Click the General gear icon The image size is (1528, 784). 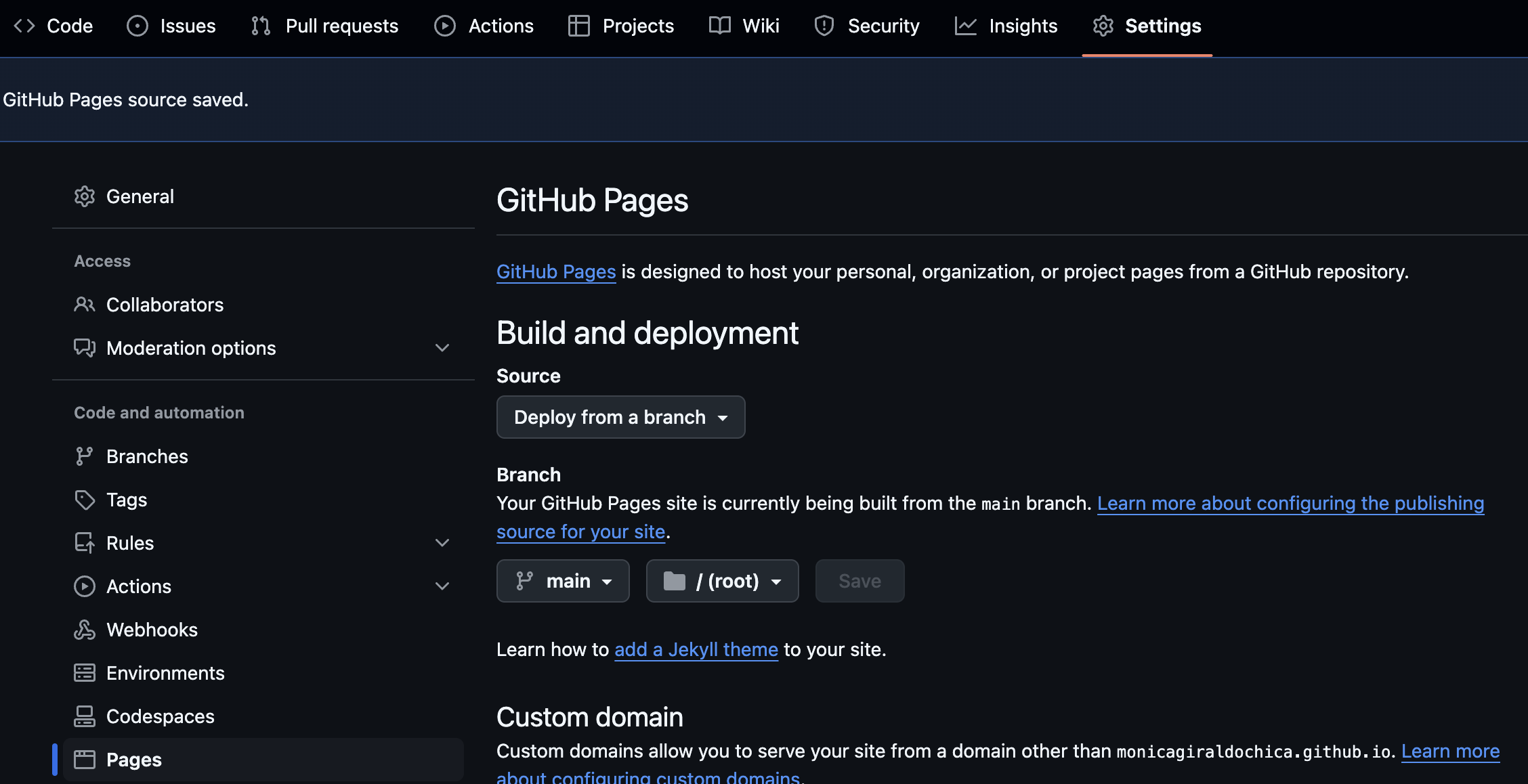pyautogui.click(x=84, y=196)
